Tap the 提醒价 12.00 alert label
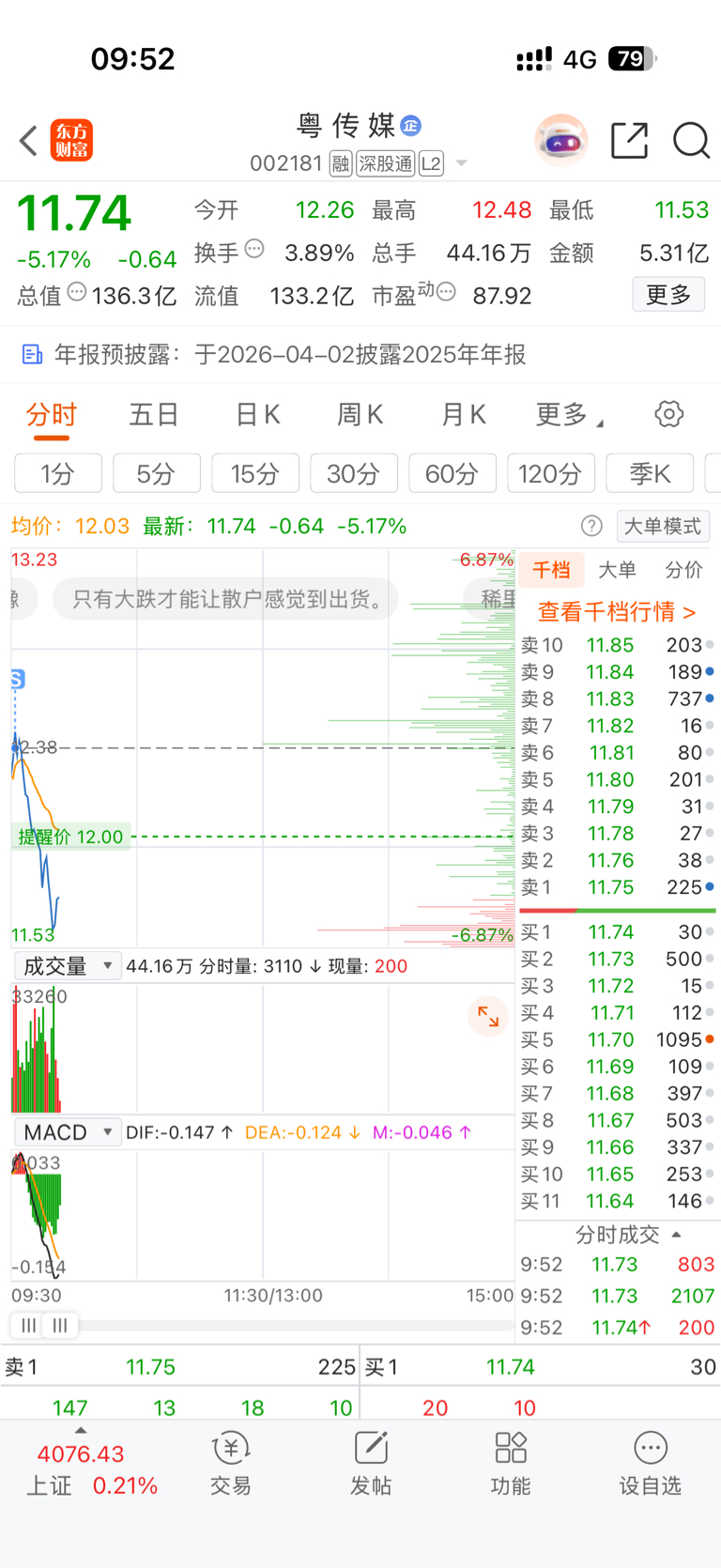 click(x=70, y=837)
